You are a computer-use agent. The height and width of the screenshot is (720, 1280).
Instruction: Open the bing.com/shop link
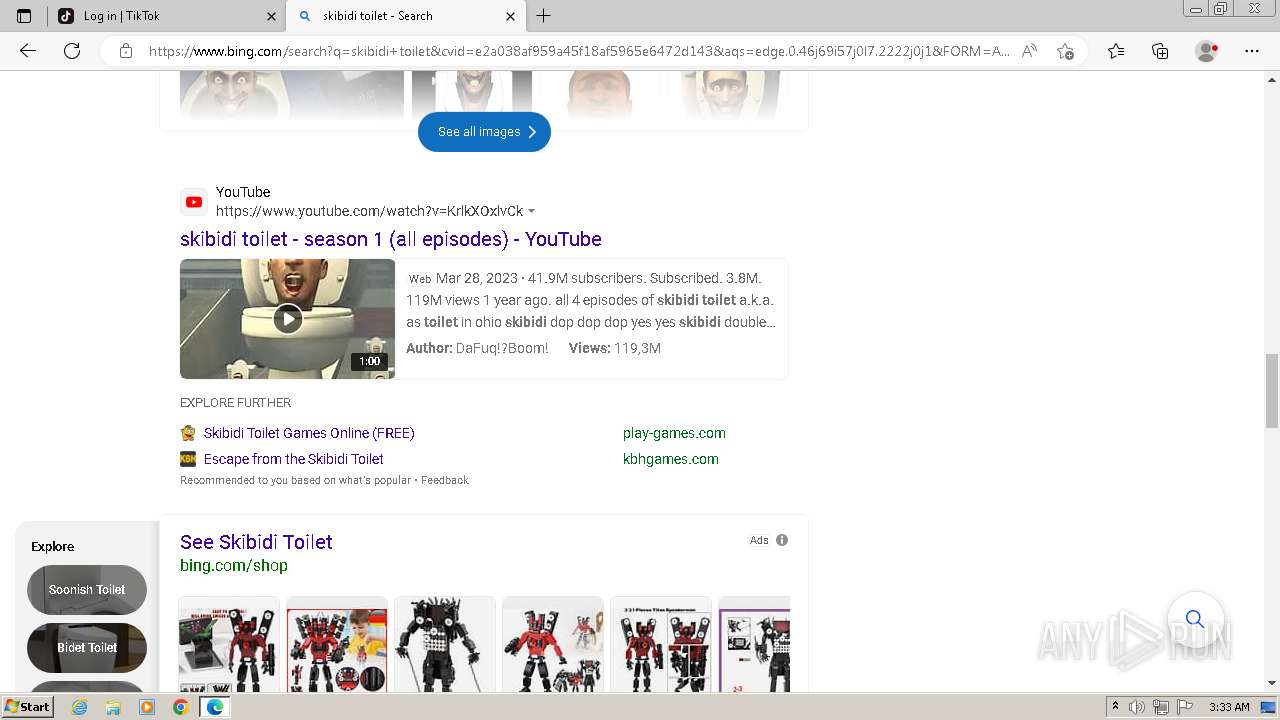[234, 565]
